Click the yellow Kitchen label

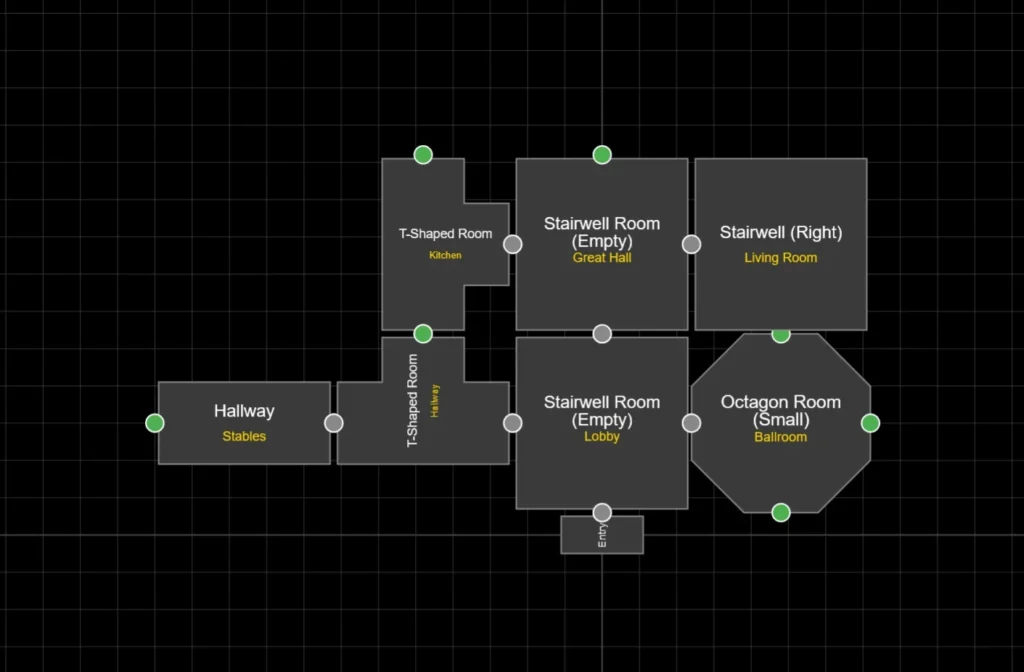(445, 256)
